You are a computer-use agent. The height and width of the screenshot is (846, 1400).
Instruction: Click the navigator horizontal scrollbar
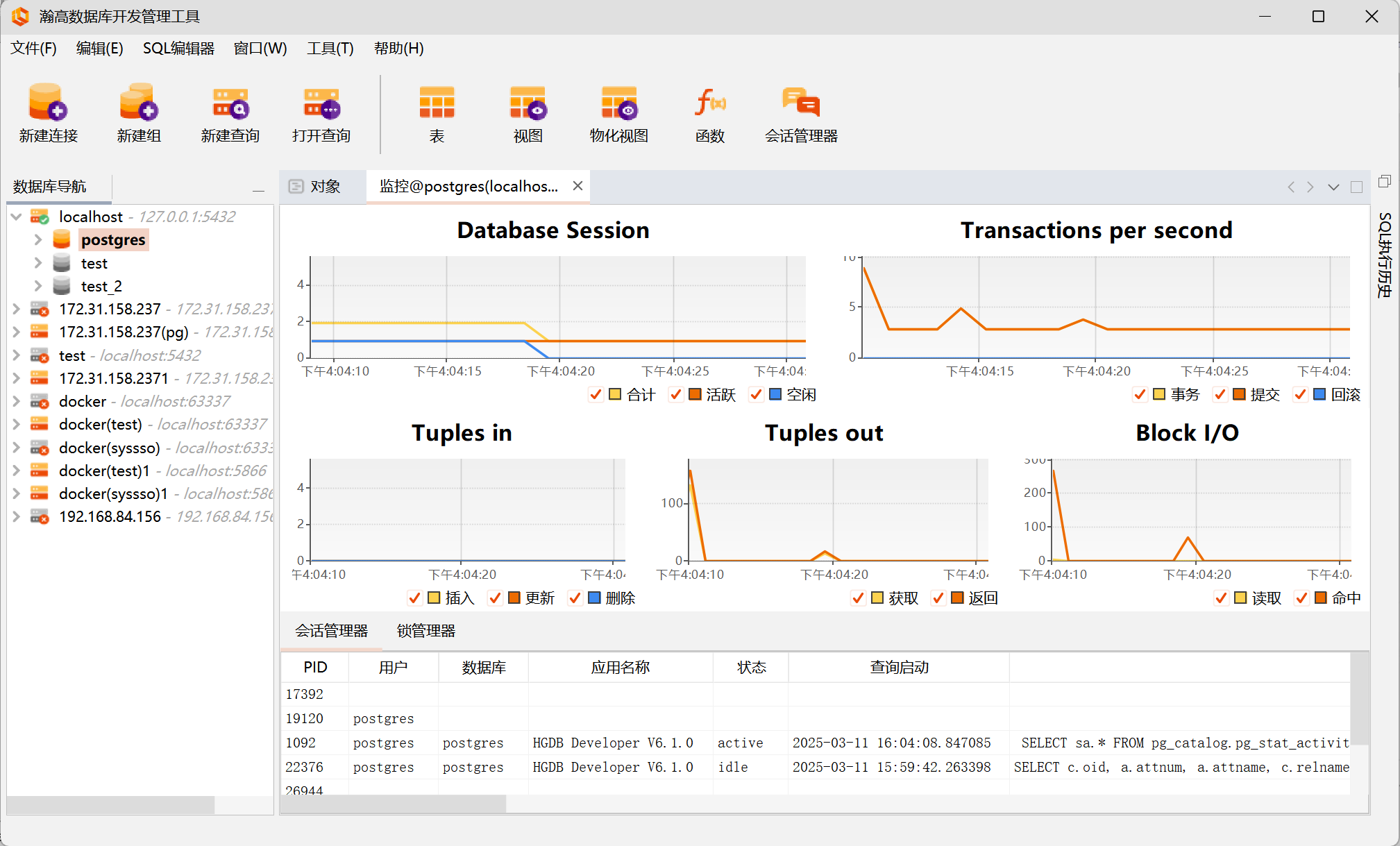[x=111, y=805]
